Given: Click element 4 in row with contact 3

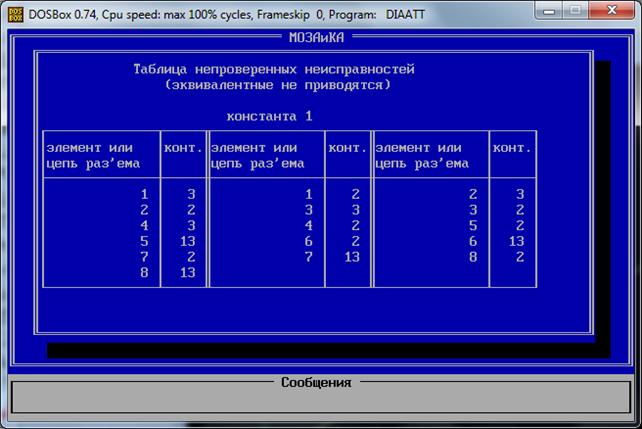Looking at the screenshot, I should tap(144, 225).
